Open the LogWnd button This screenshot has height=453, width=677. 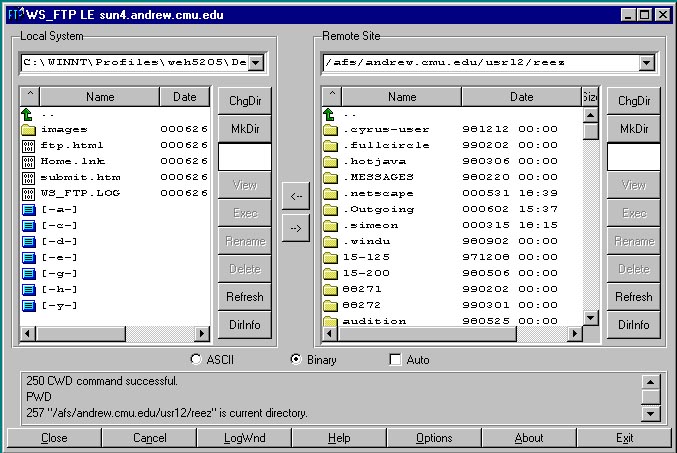(244, 438)
